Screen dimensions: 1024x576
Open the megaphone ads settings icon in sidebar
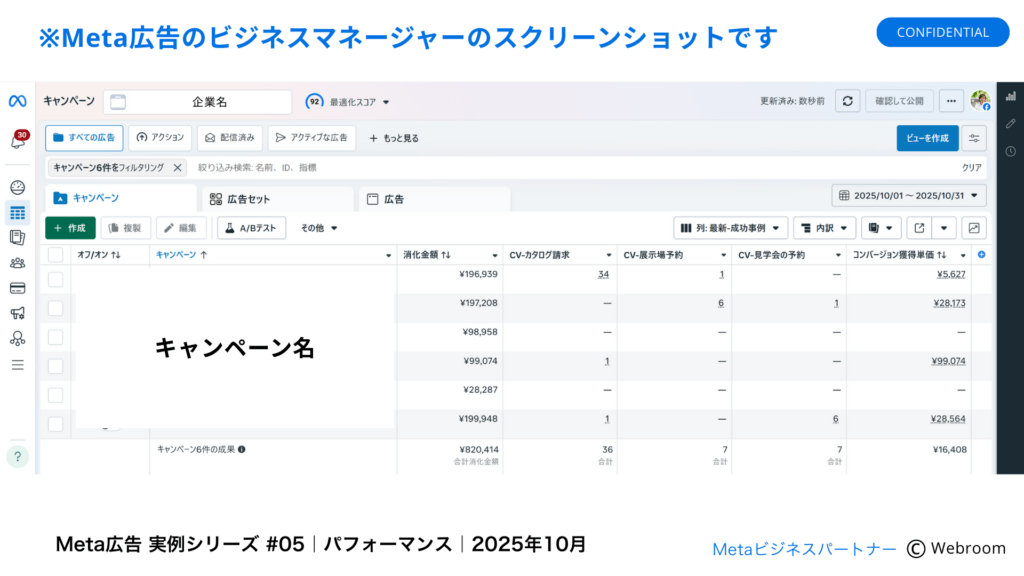(x=15, y=312)
